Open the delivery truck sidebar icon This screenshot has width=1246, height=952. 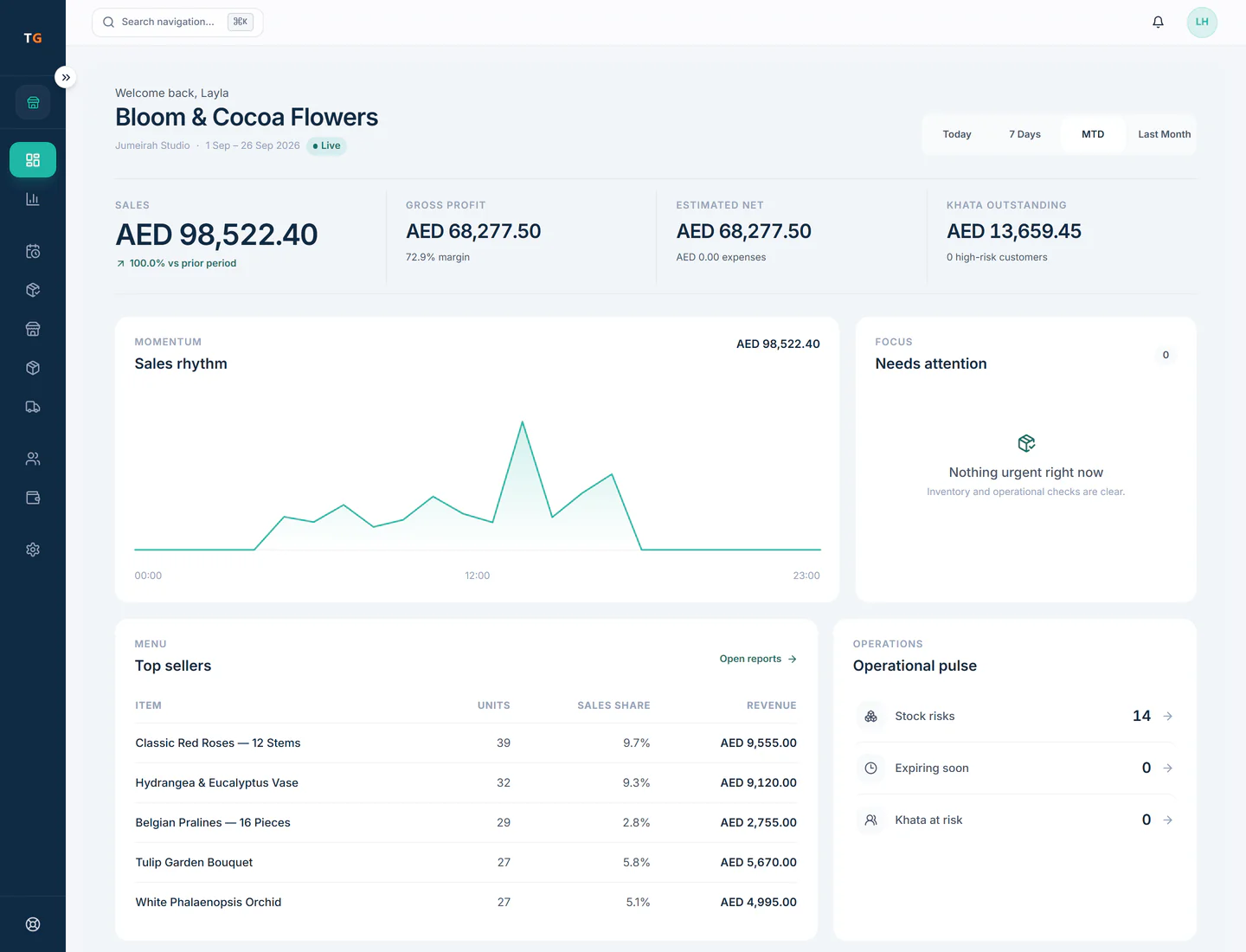click(x=33, y=407)
